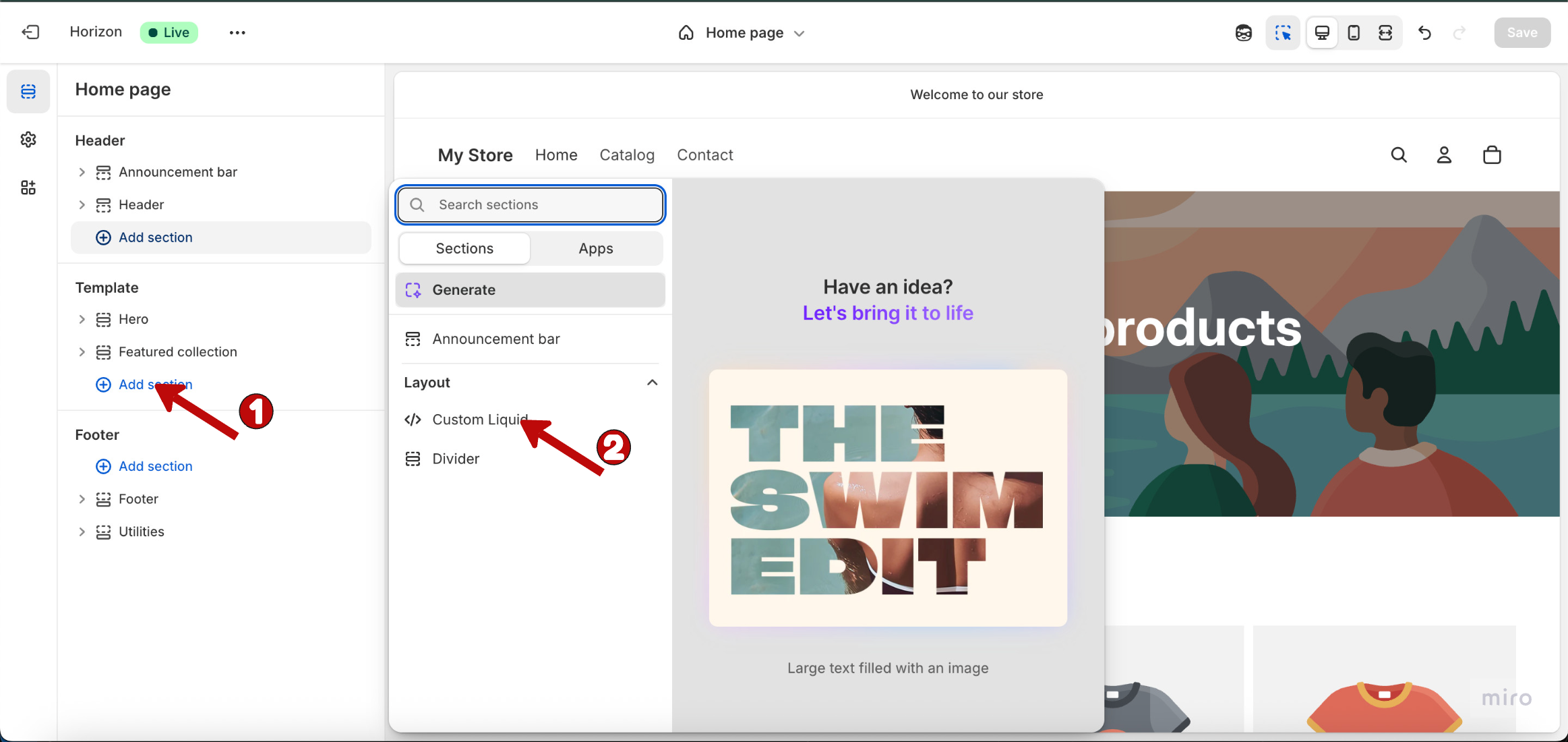Expand the Hero section

[82, 318]
